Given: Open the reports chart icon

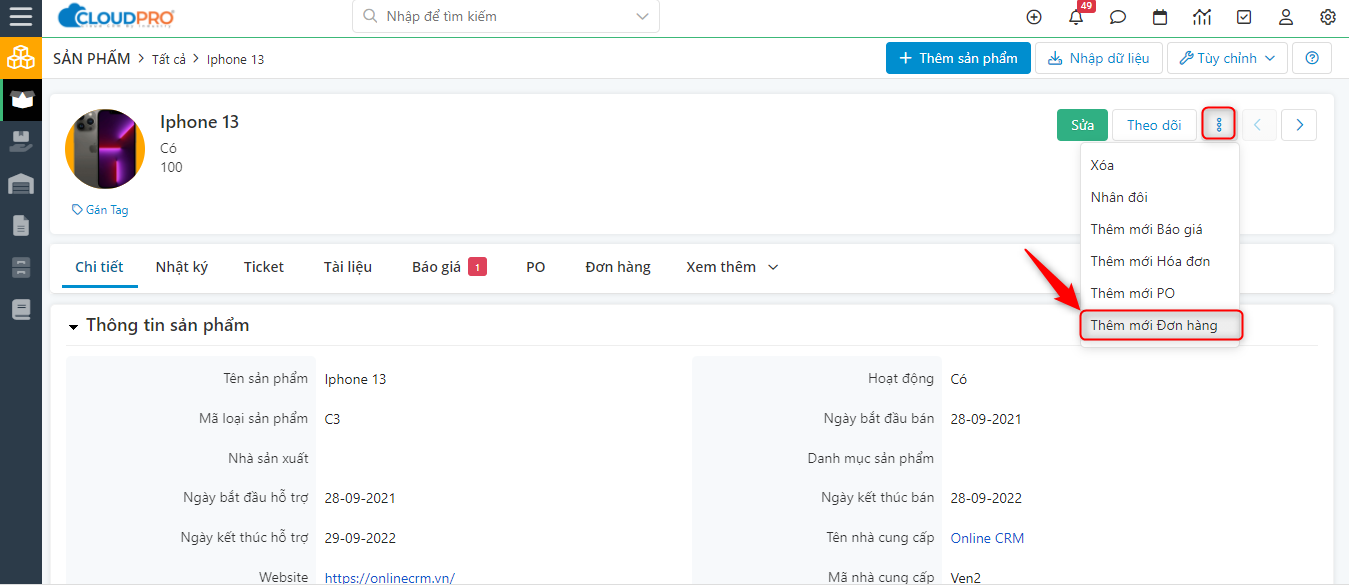Looking at the screenshot, I should point(1202,17).
